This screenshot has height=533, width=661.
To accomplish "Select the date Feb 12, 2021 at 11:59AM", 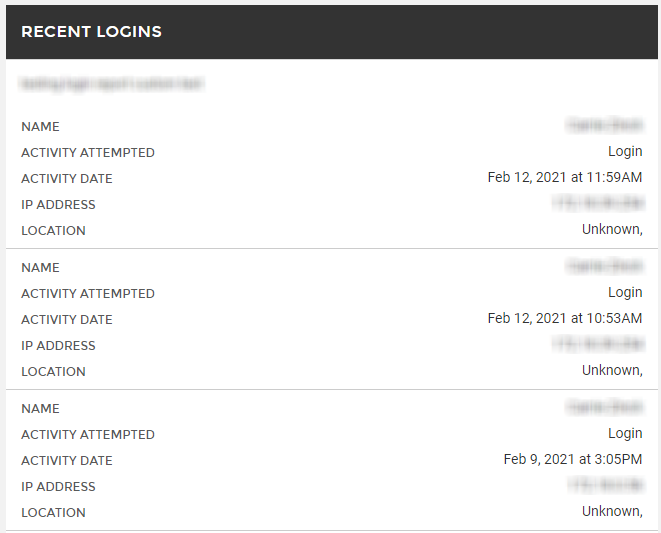I will pyautogui.click(x=565, y=177).
